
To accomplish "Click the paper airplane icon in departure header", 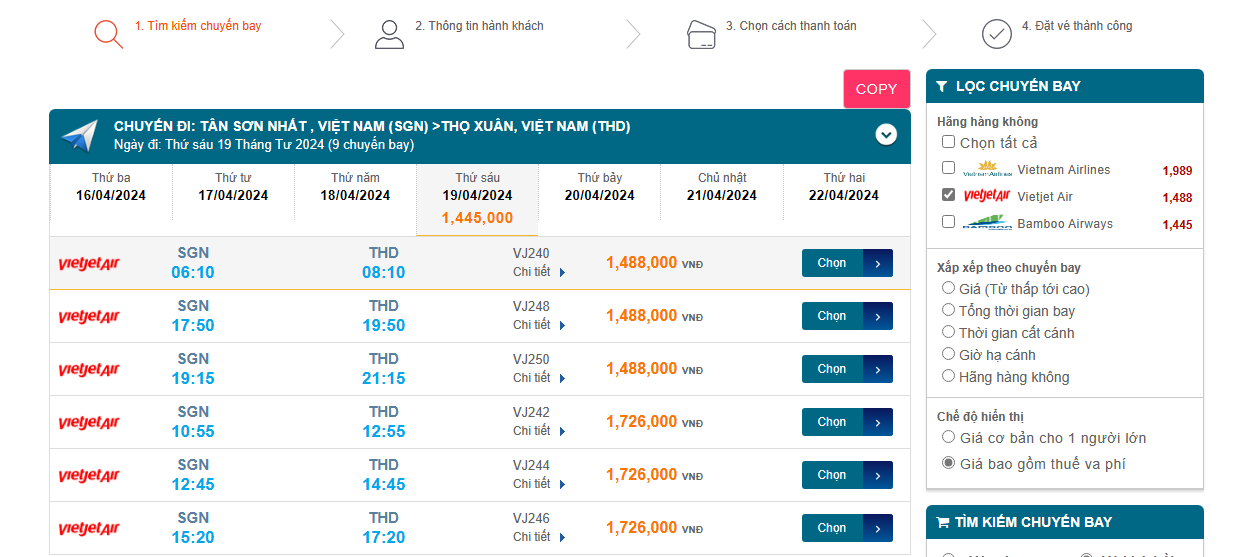I will click(x=80, y=136).
